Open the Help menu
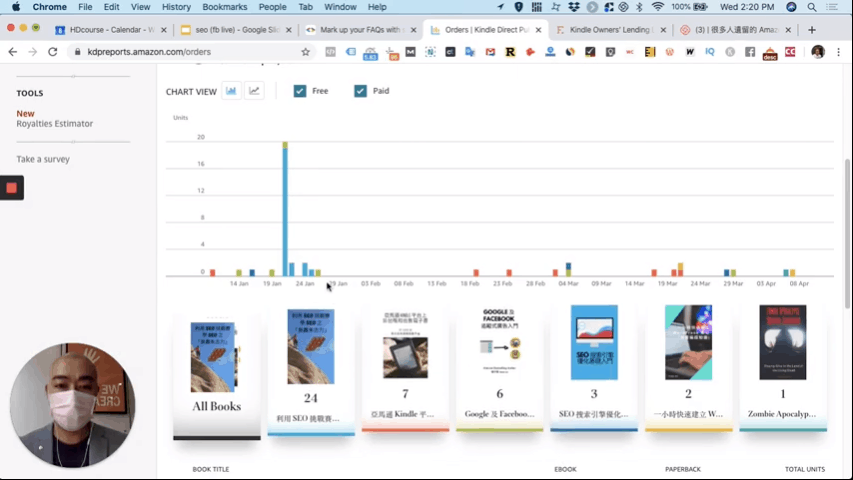This screenshot has height=480, width=853. [377, 7]
